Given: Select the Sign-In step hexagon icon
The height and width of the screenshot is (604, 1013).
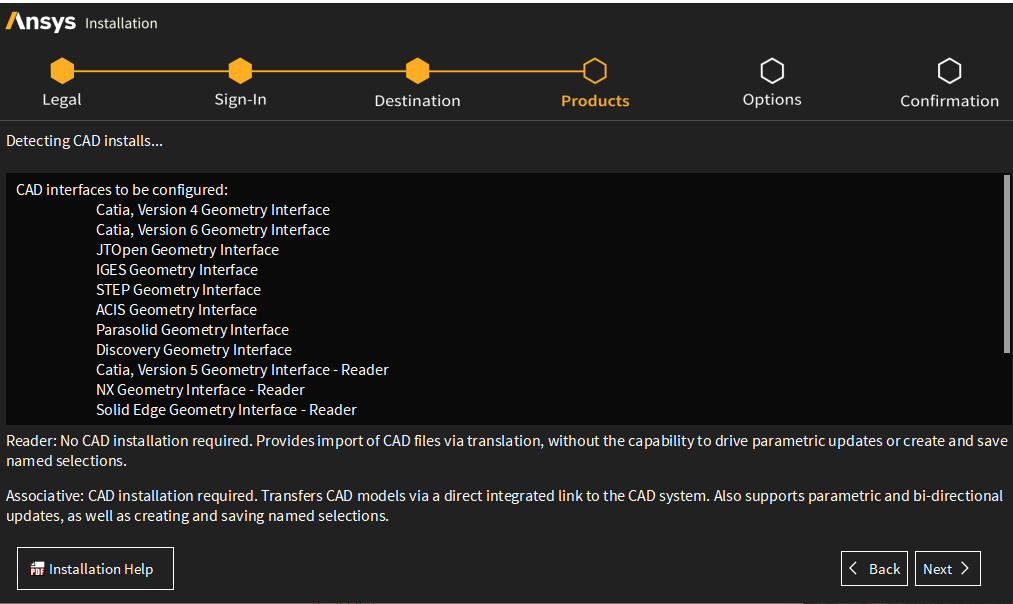Looking at the screenshot, I should (240, 71).
